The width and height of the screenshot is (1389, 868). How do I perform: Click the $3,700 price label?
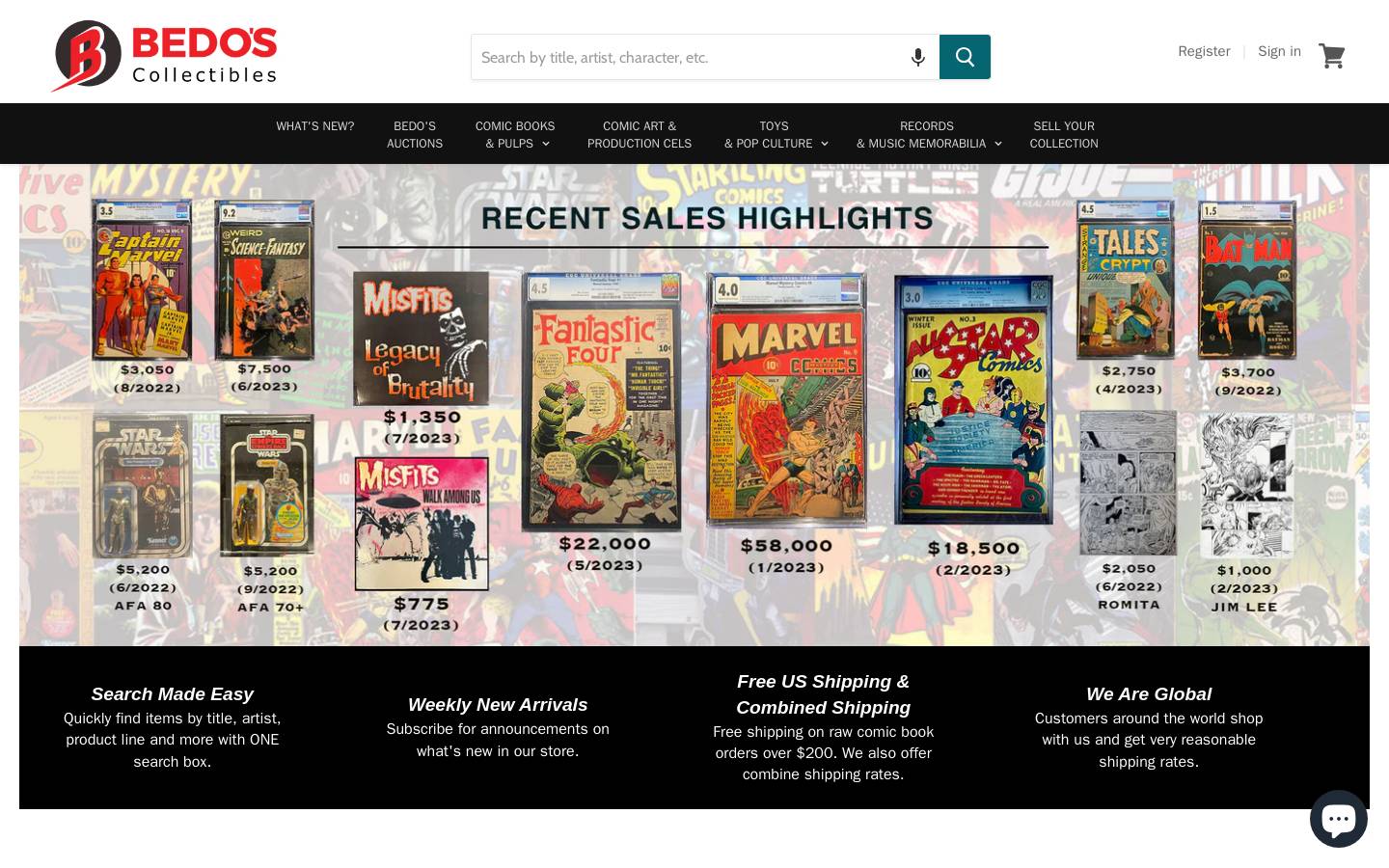point(1248,372)
